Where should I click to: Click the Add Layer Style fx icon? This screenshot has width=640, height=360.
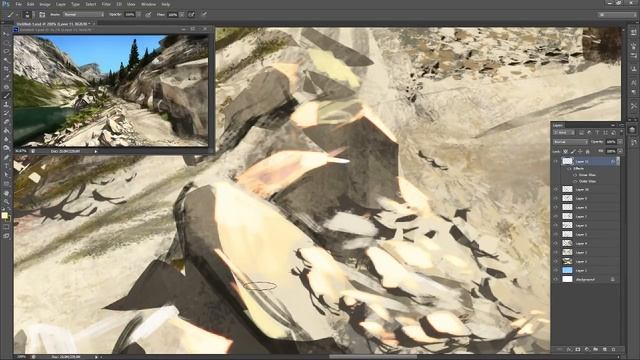tap(569, 349)
